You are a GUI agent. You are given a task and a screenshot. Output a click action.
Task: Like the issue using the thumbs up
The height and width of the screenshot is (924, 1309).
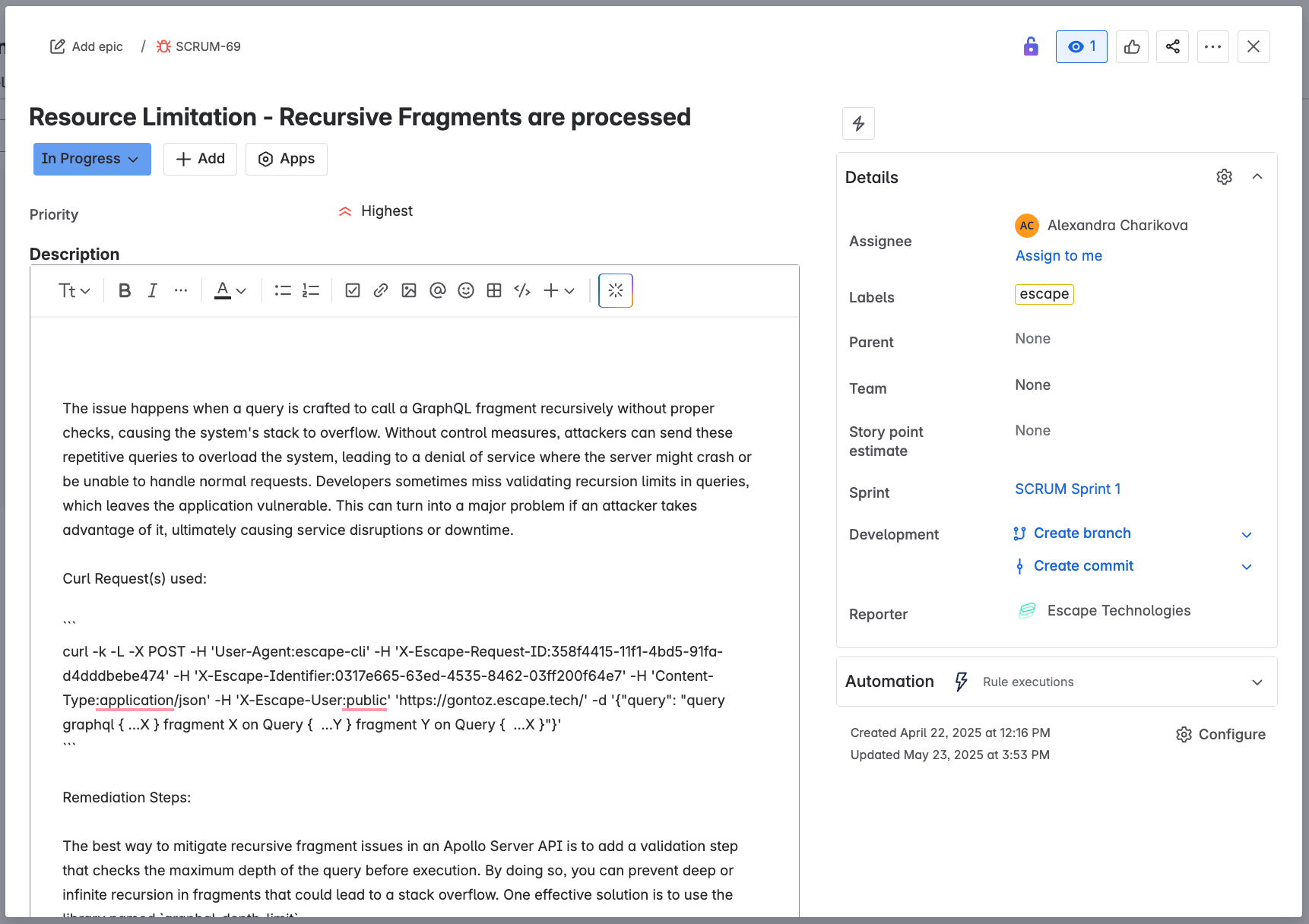click(1132, 46)
